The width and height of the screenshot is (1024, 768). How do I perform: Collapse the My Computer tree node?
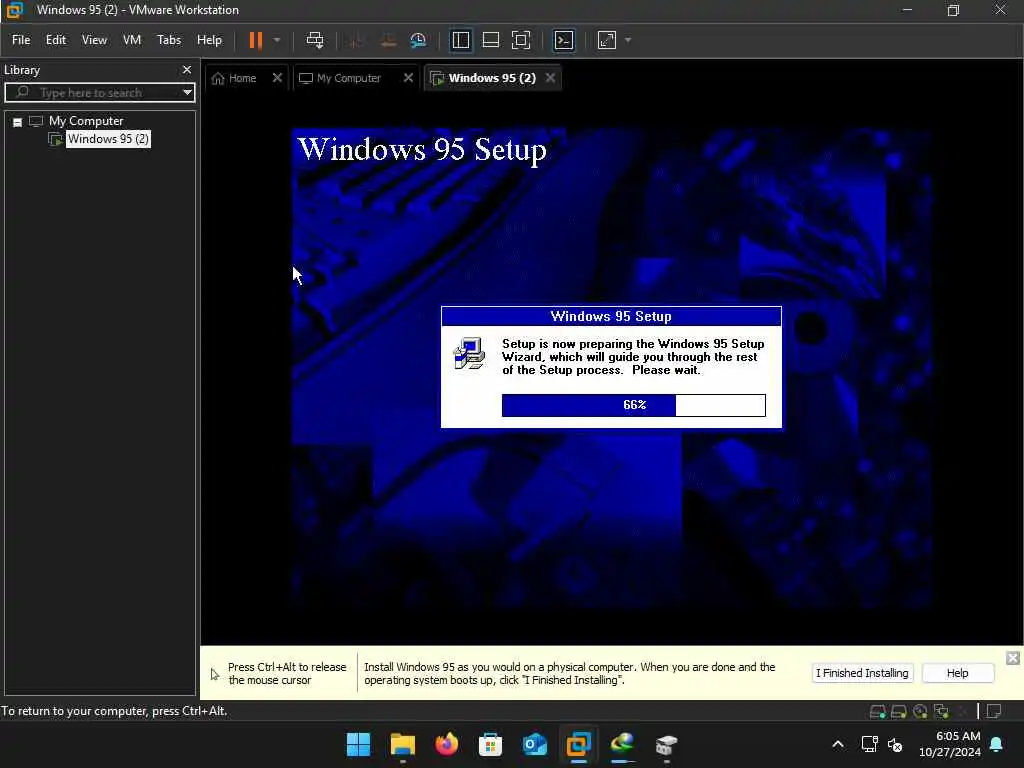(x=18, y=121)
